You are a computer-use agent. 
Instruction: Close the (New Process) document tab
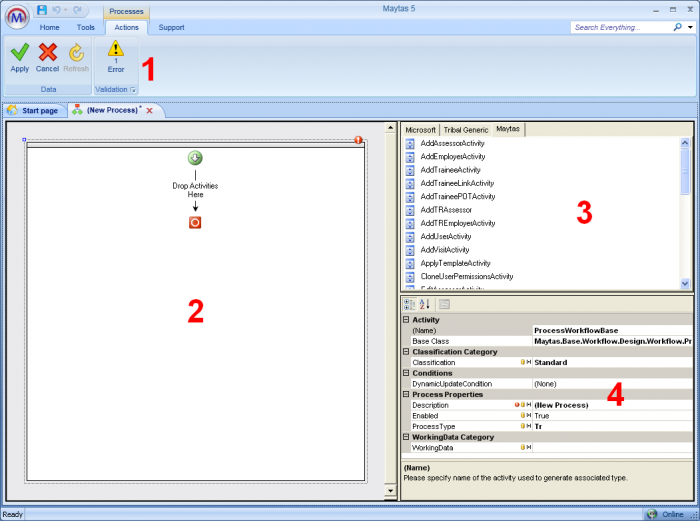(x=149, y=110)
